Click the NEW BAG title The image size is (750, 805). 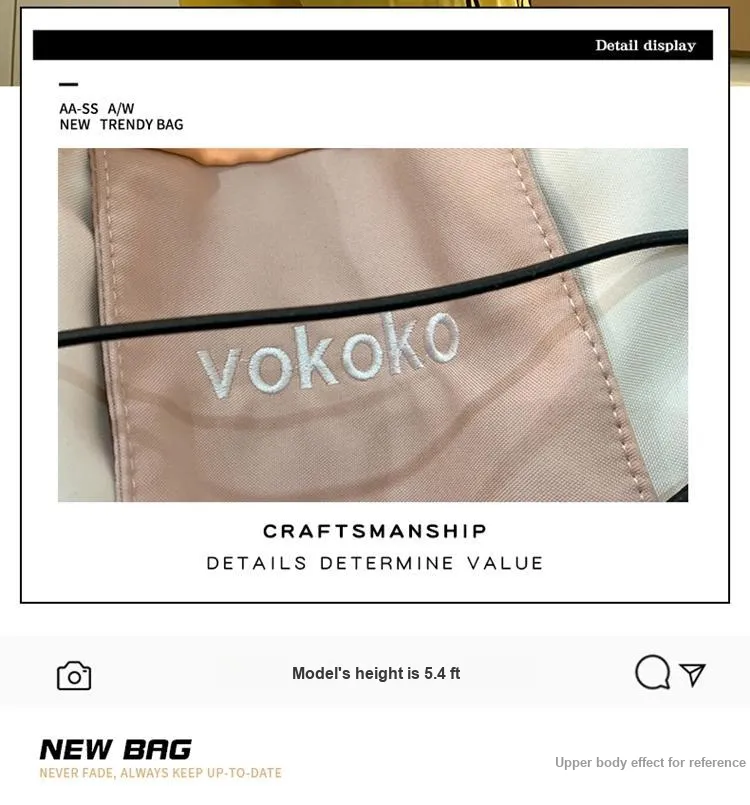[116, 750]
